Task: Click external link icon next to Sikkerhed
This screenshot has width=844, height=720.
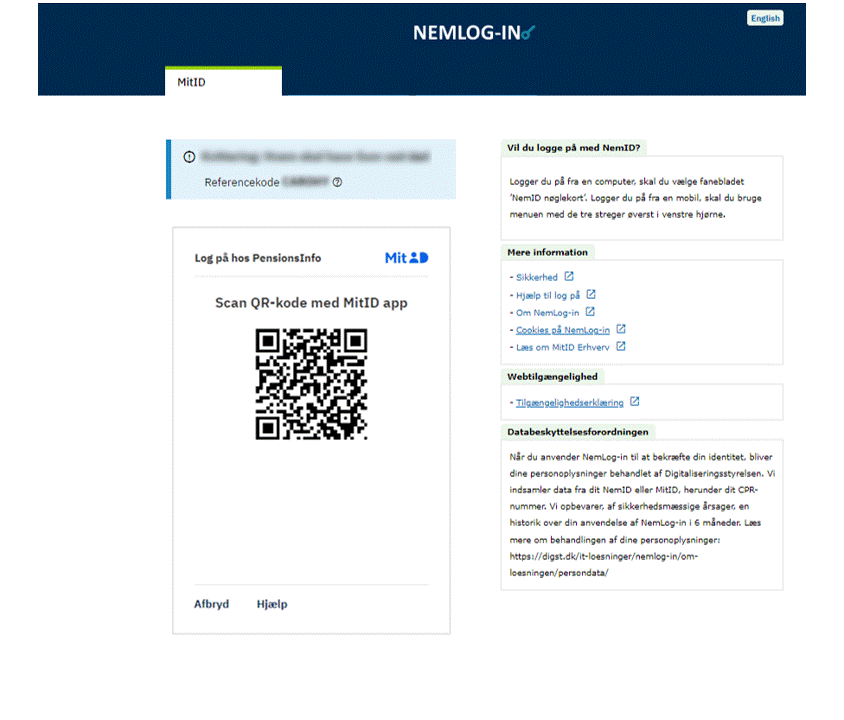Action: pyautogui.click(x=569, y=277)
